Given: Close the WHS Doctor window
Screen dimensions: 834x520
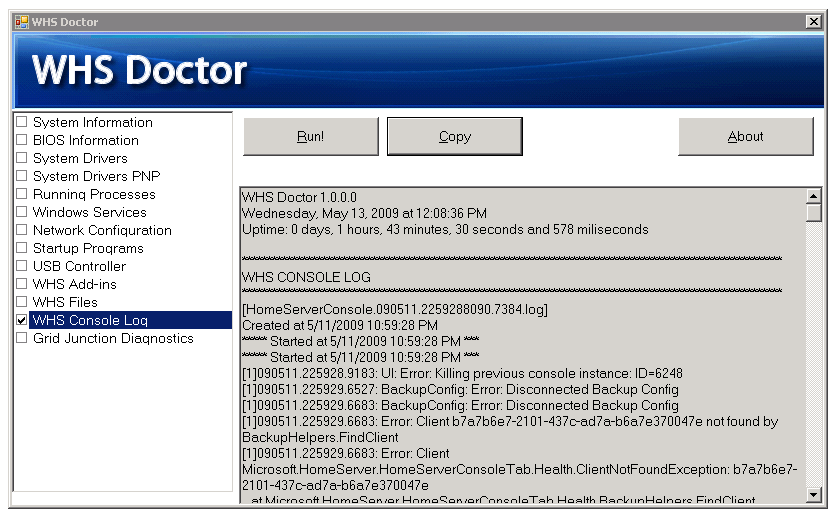Looking at the screenshot, I should coord(813,22).
